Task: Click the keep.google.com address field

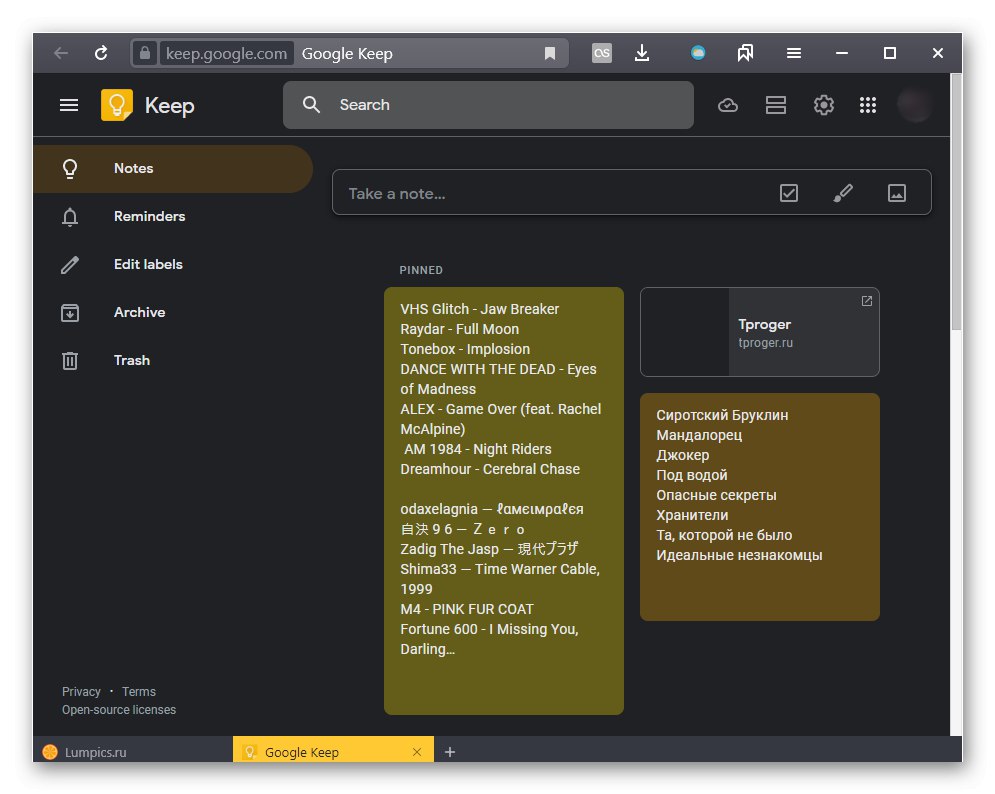Action: [227, 53]
